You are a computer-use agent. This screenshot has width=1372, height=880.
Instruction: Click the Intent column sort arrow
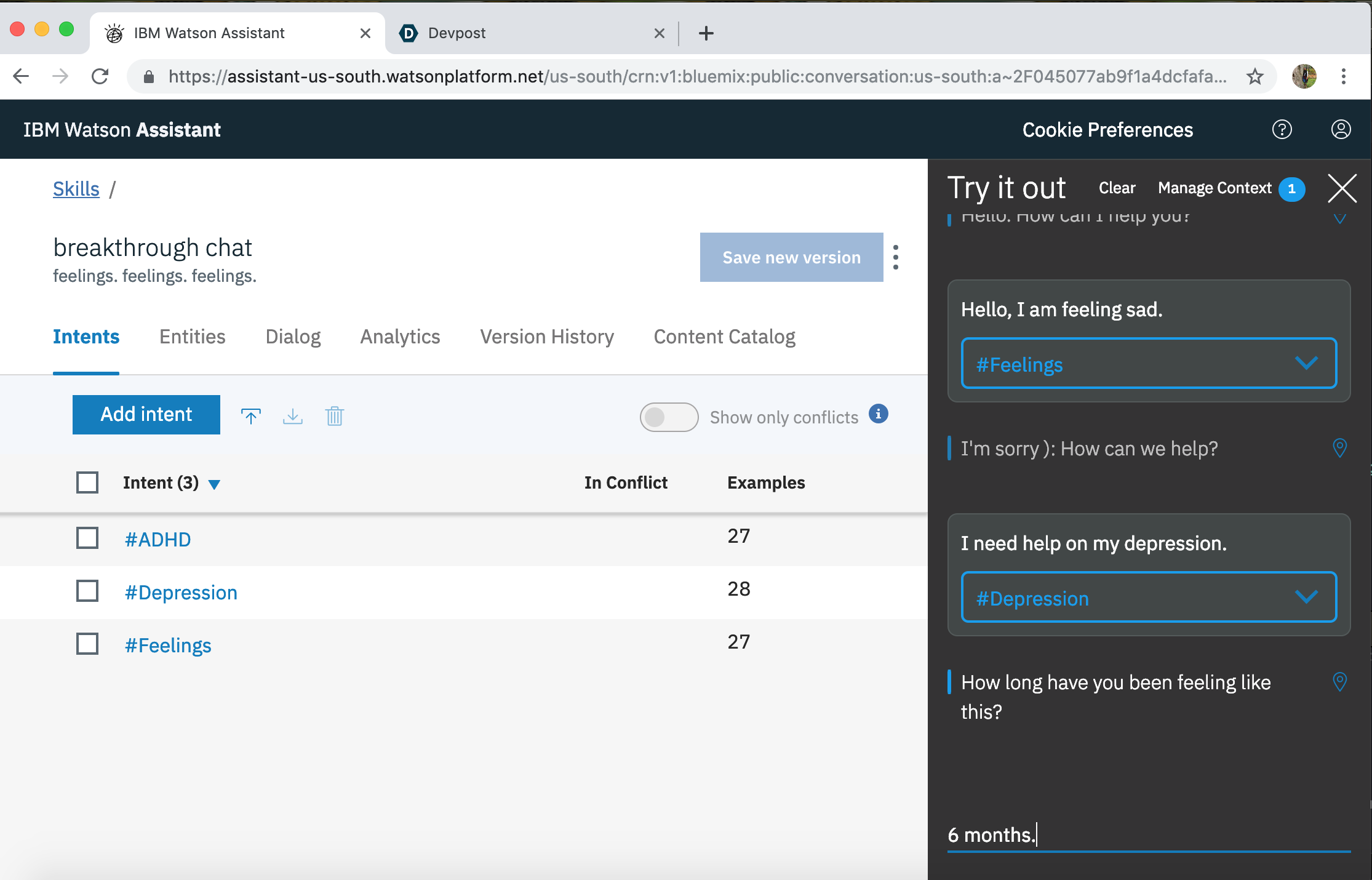click(x=214, y=484)
